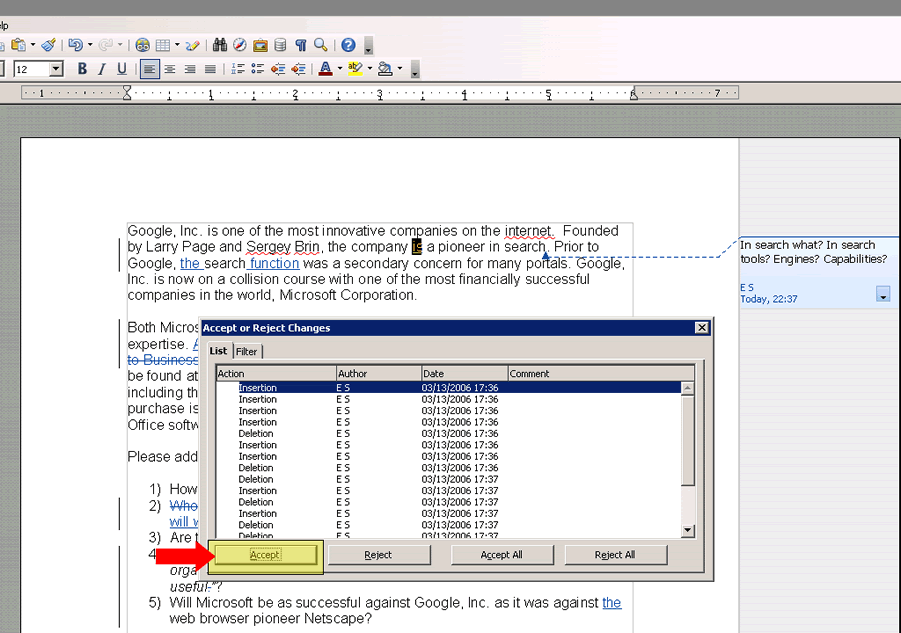This screenshot has height=633, width=901.
Task: Open the Hyperlink dialog icon
Action: tap(143, 45)
